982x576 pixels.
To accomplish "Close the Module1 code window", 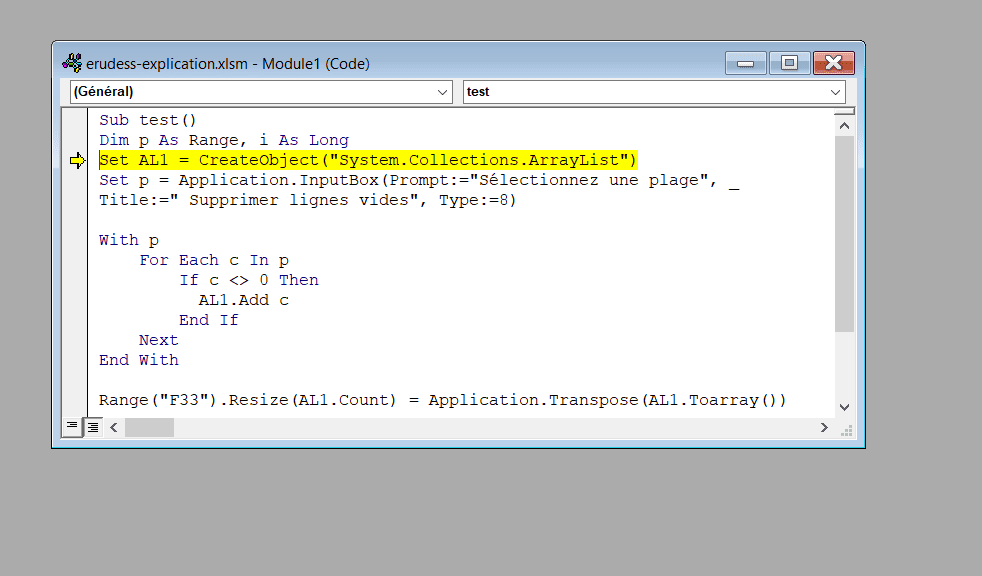I will point(834,63).
